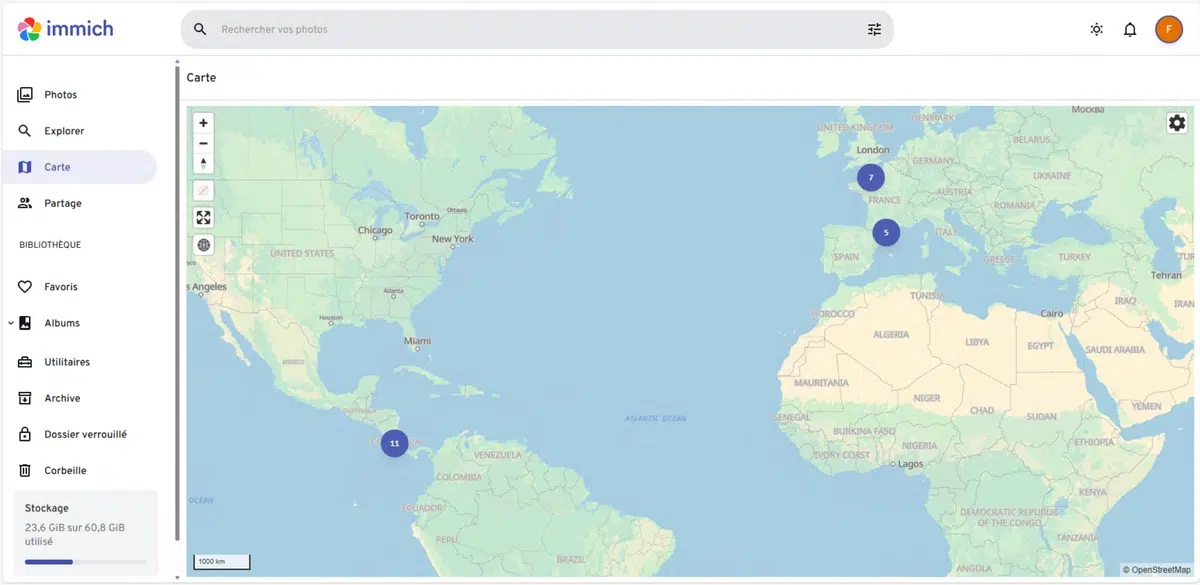Viewport: 1200px width, 585px height.
Task: Click the Carte page title
Action: tap(201, 77)
